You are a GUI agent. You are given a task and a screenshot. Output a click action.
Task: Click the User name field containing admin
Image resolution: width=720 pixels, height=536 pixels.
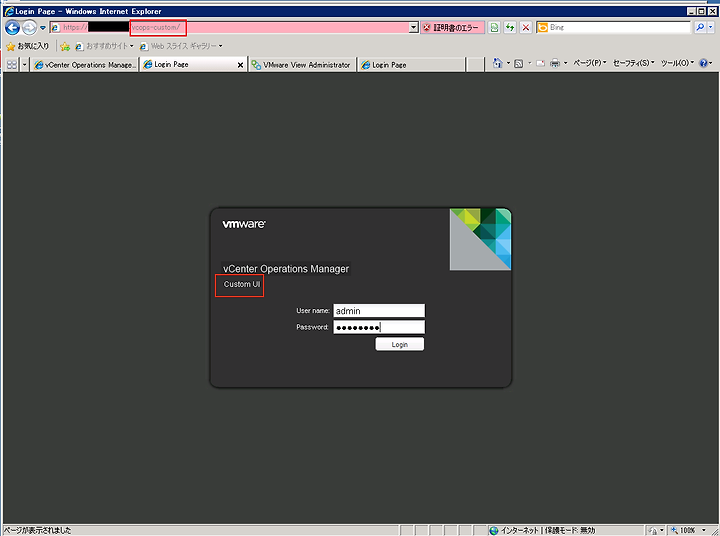[379, 311]
